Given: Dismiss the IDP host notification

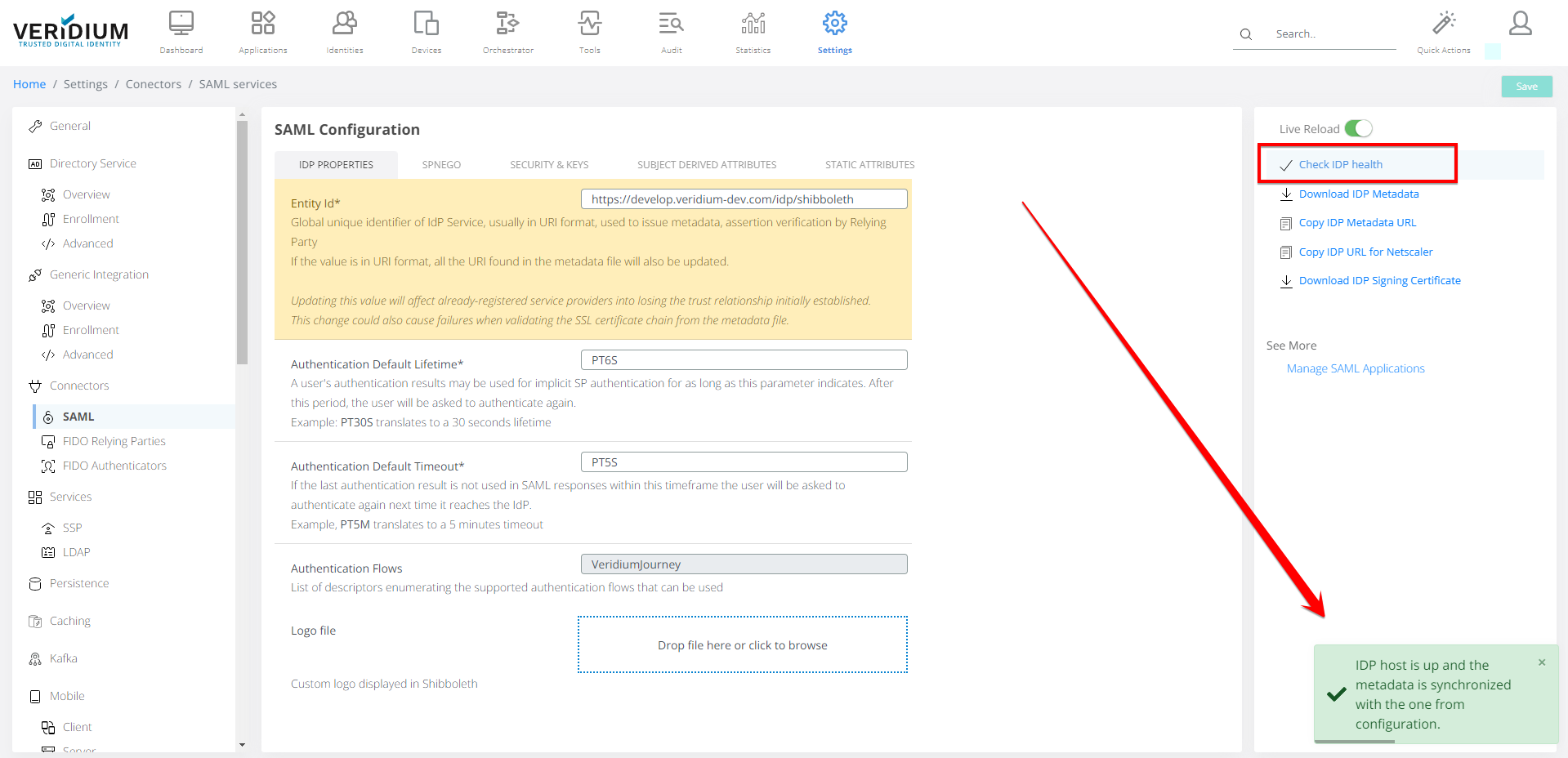Looking at the screenshot, I should click(x=1541, y=662).
